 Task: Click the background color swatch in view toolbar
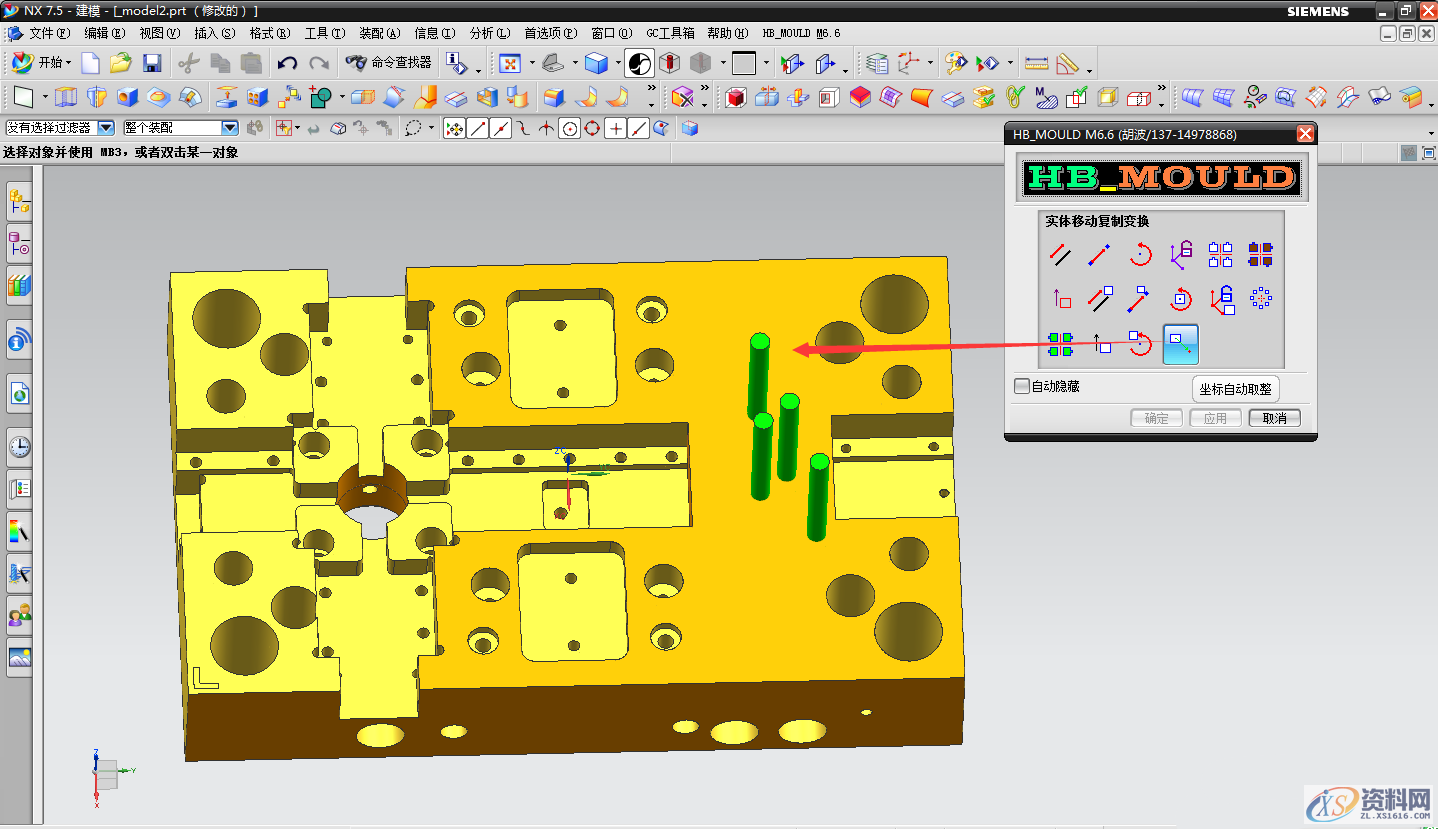(x=743, y=63)
